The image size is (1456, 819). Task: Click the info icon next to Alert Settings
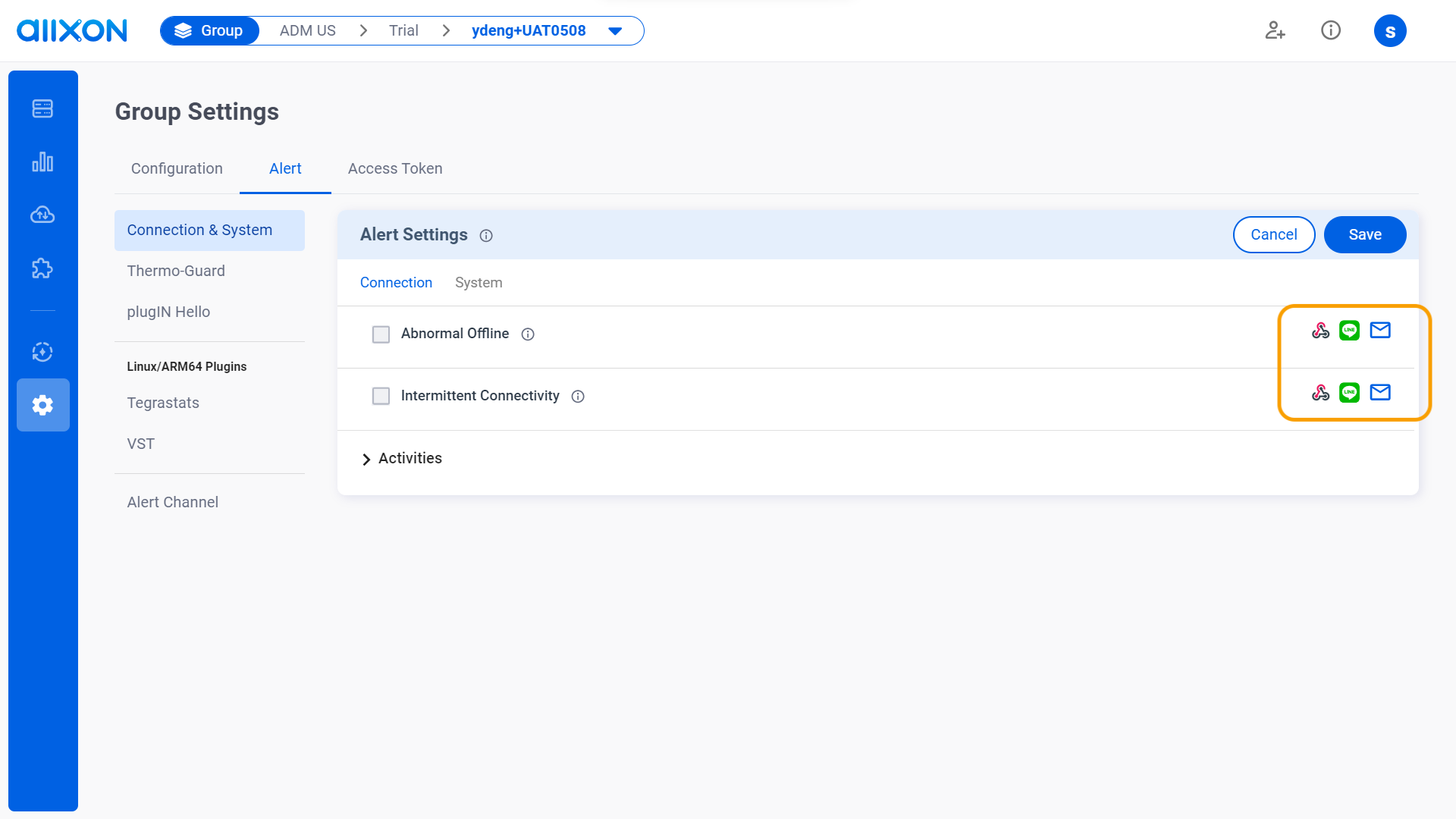[x=485, y=235]
